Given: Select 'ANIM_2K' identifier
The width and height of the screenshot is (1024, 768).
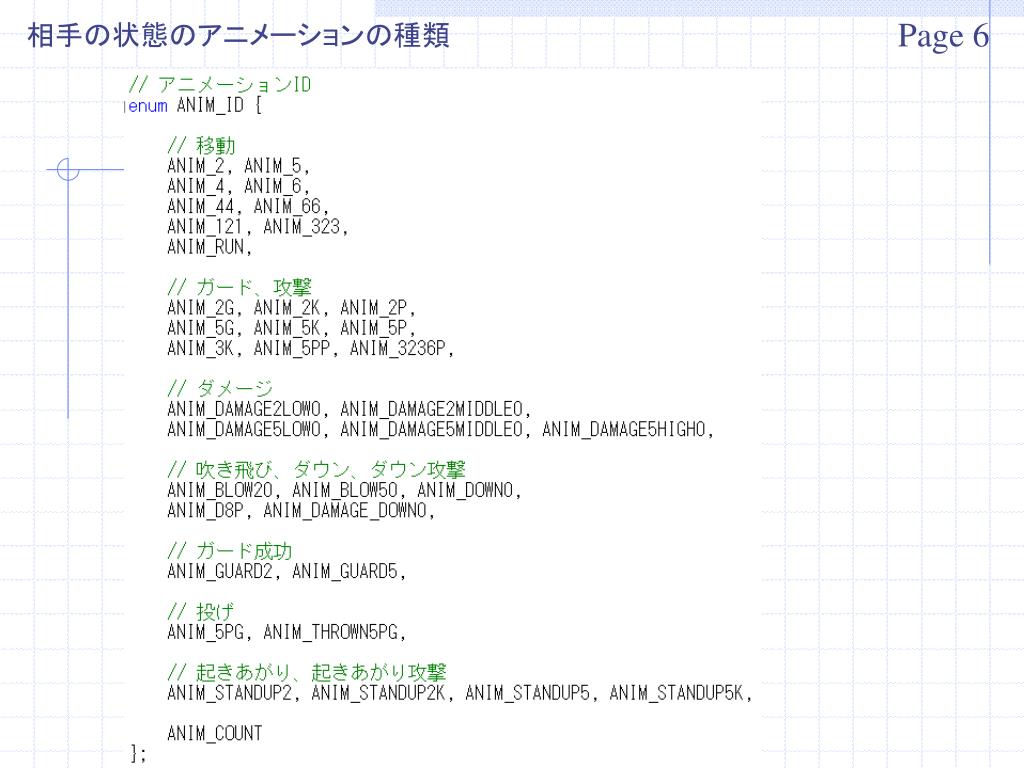Looking at the screenshot, I should click(287, 308).
